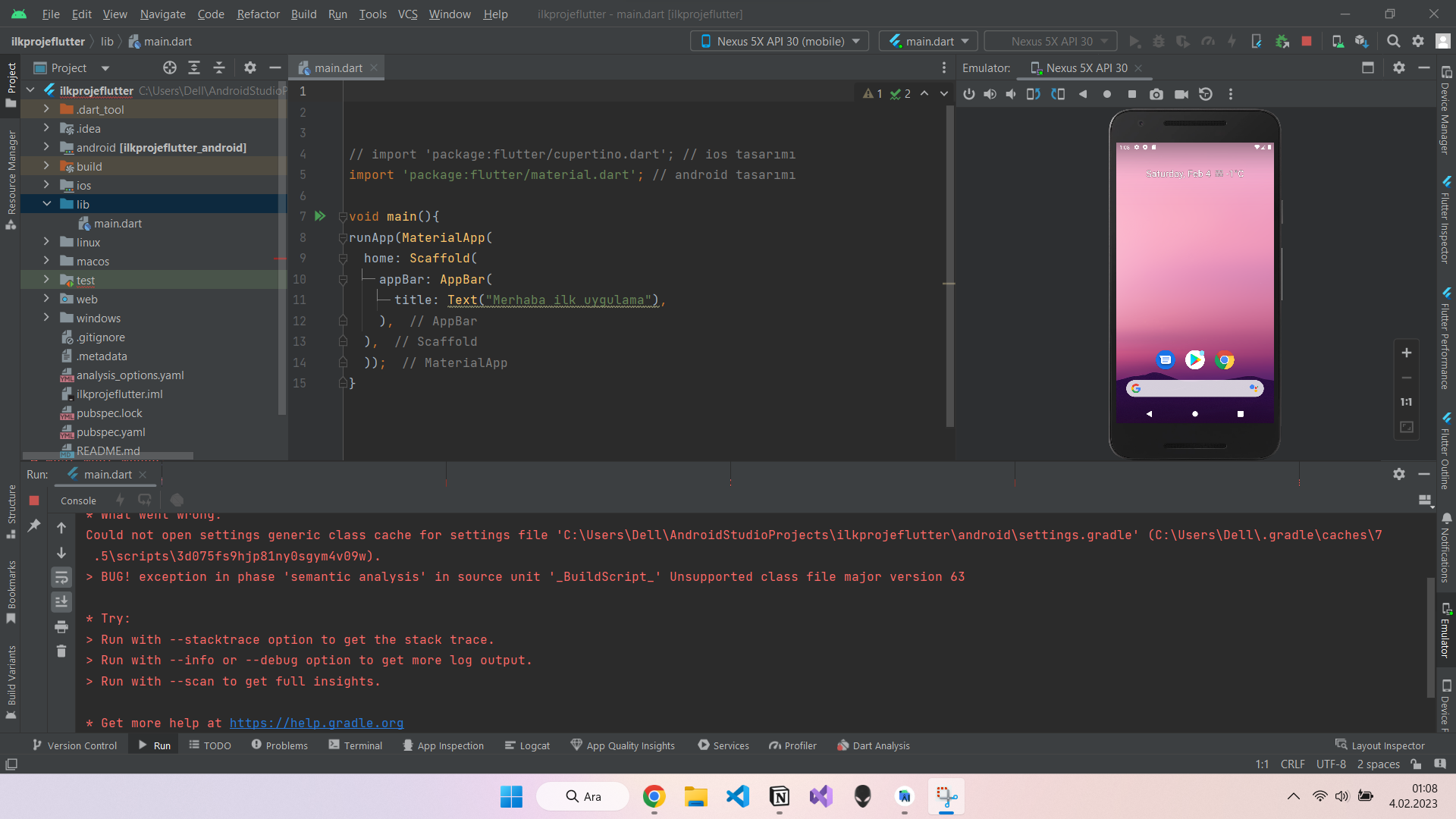Click the emulator zoom in plus button
The width and height of the screenshot is (1456, 819).
pyautogui.click(x=1406, y=353)
